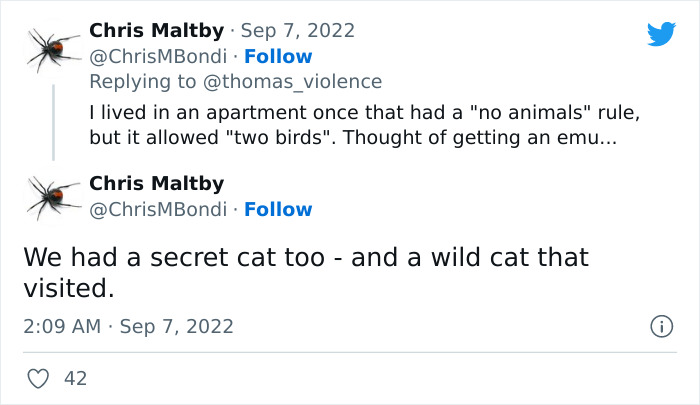Screen dimensions: 700x405
Task: Click @ChrisMBondi handle in reply tweet
Action: point(160,209)
